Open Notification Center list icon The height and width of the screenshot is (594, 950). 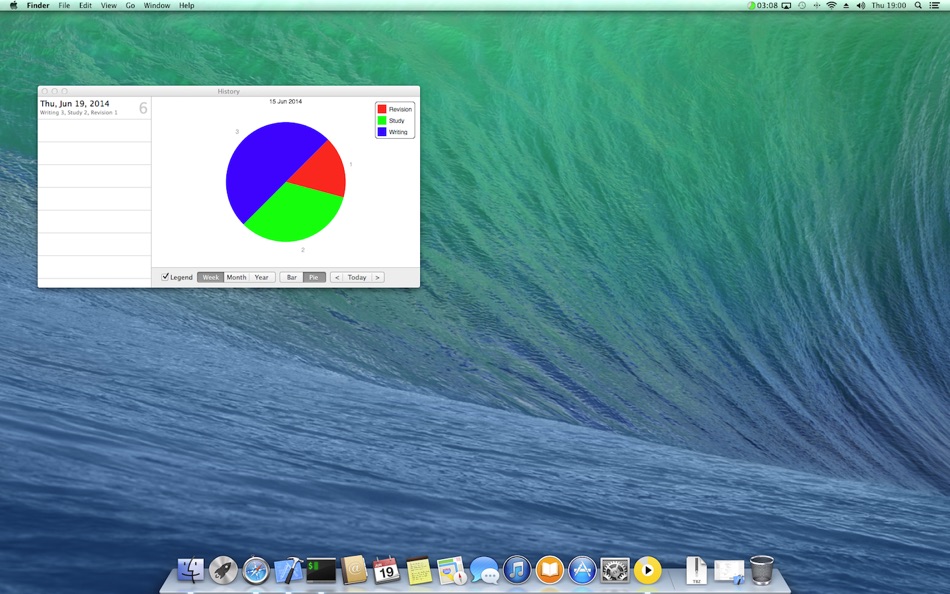pos(935,5)
